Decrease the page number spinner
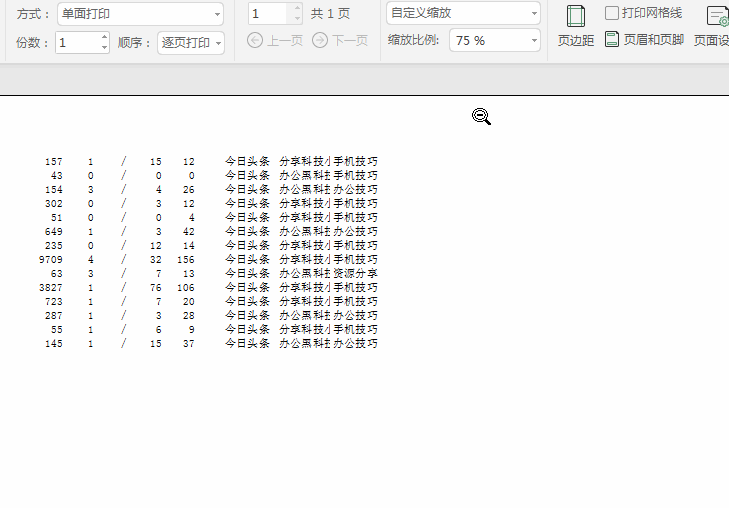Image resolution: width=729 pixels, height=508 pixels. pyautogui.click(x=297, y=19)
